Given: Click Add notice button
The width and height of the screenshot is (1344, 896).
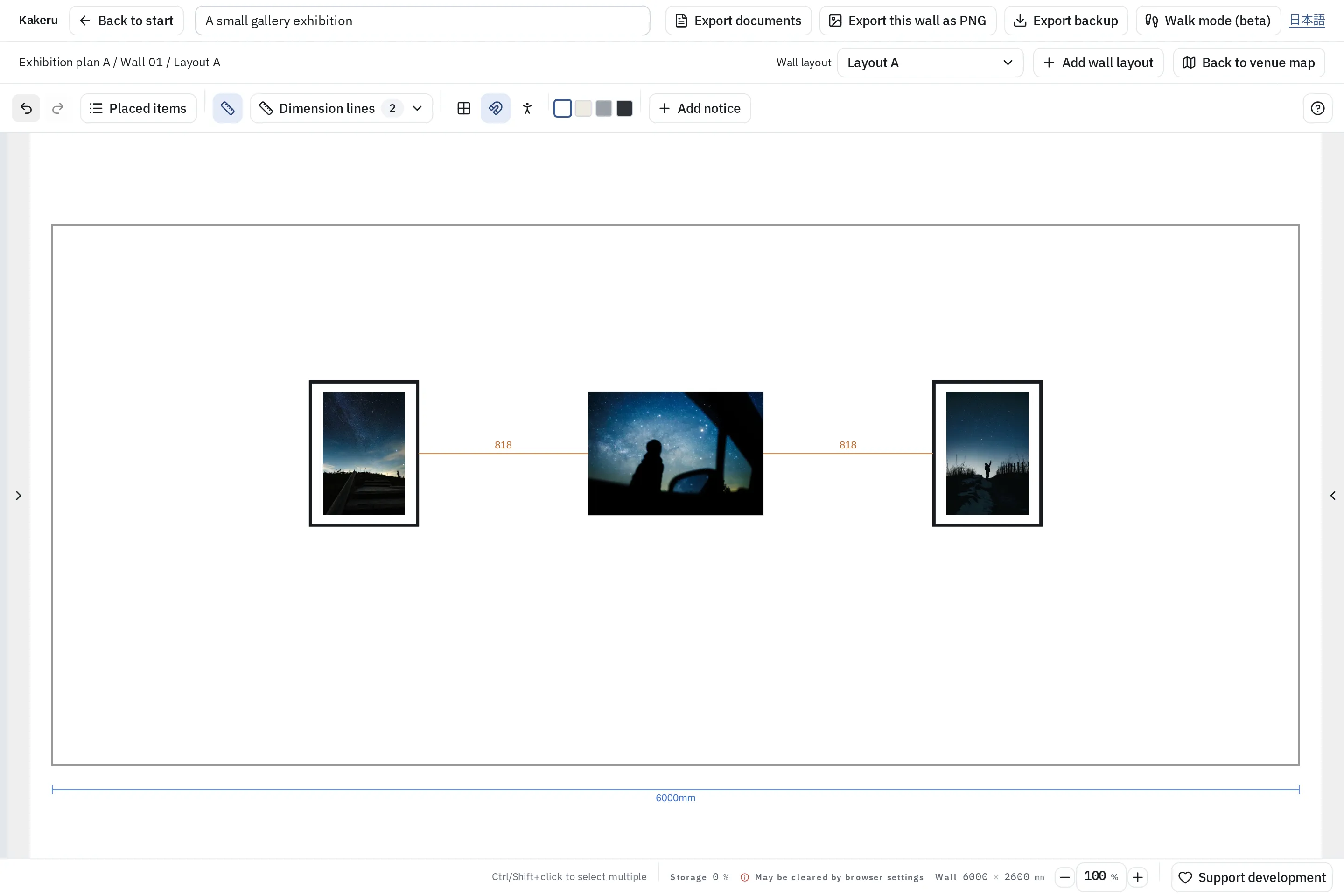Looking at the screenshot, I should pyautogui.click(x=700, y=108).
